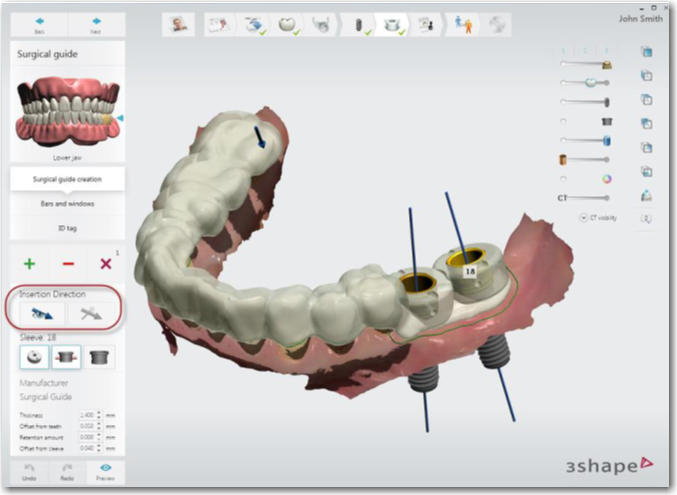
Task: Select the ID tag tab
Action: (x=67, y=228)
